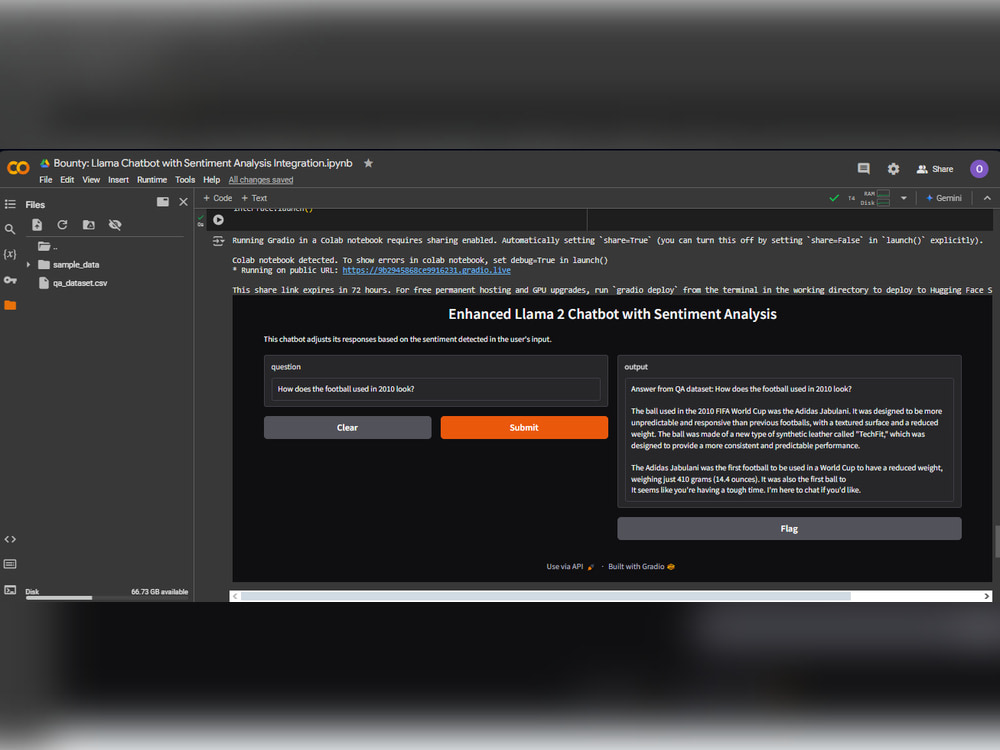Open the Edit menu

[x=67, y=180]
